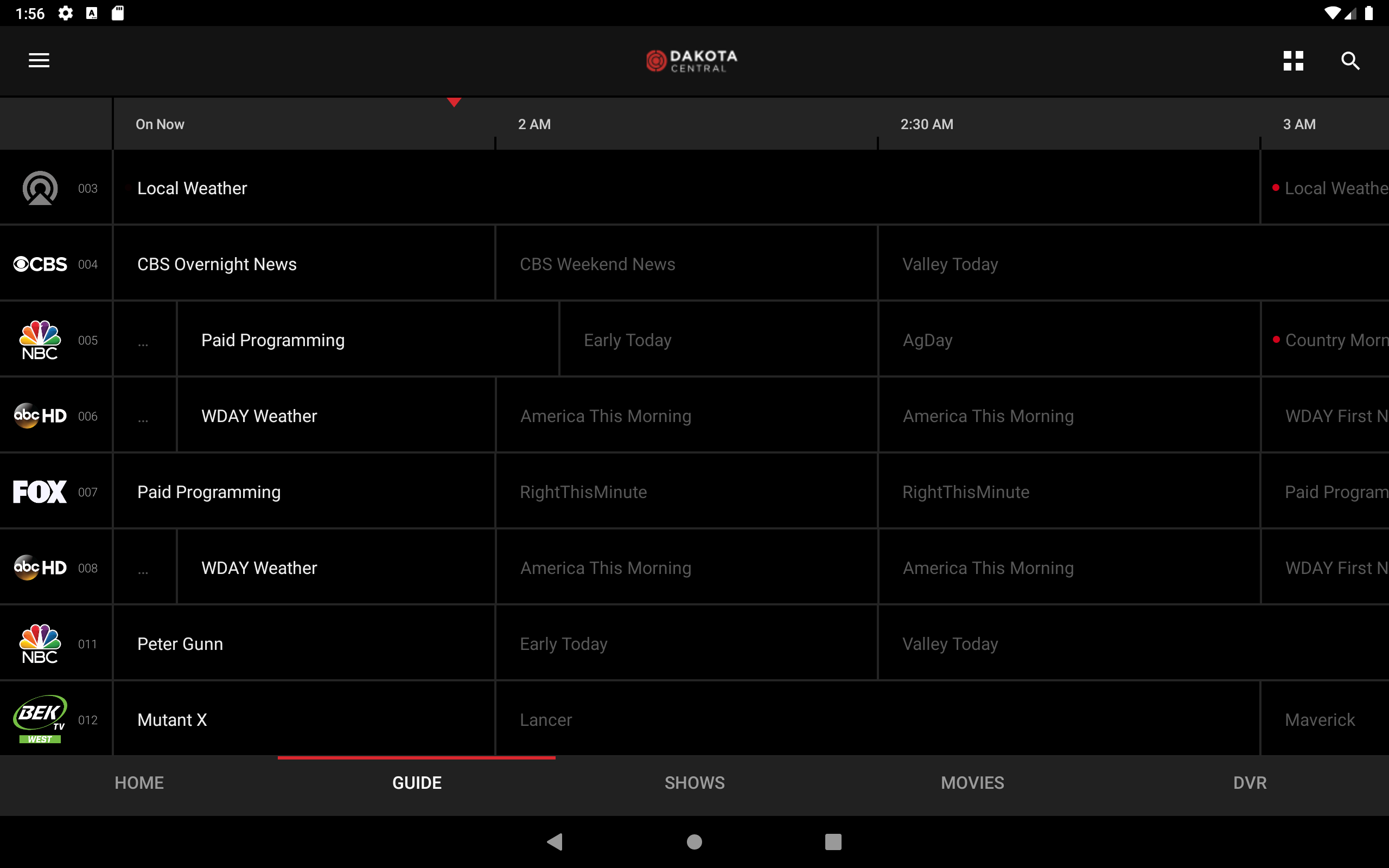The height and width of the screenshot is (868, 1389).
Task: Open the search function
Action: tap(1350, 60)
